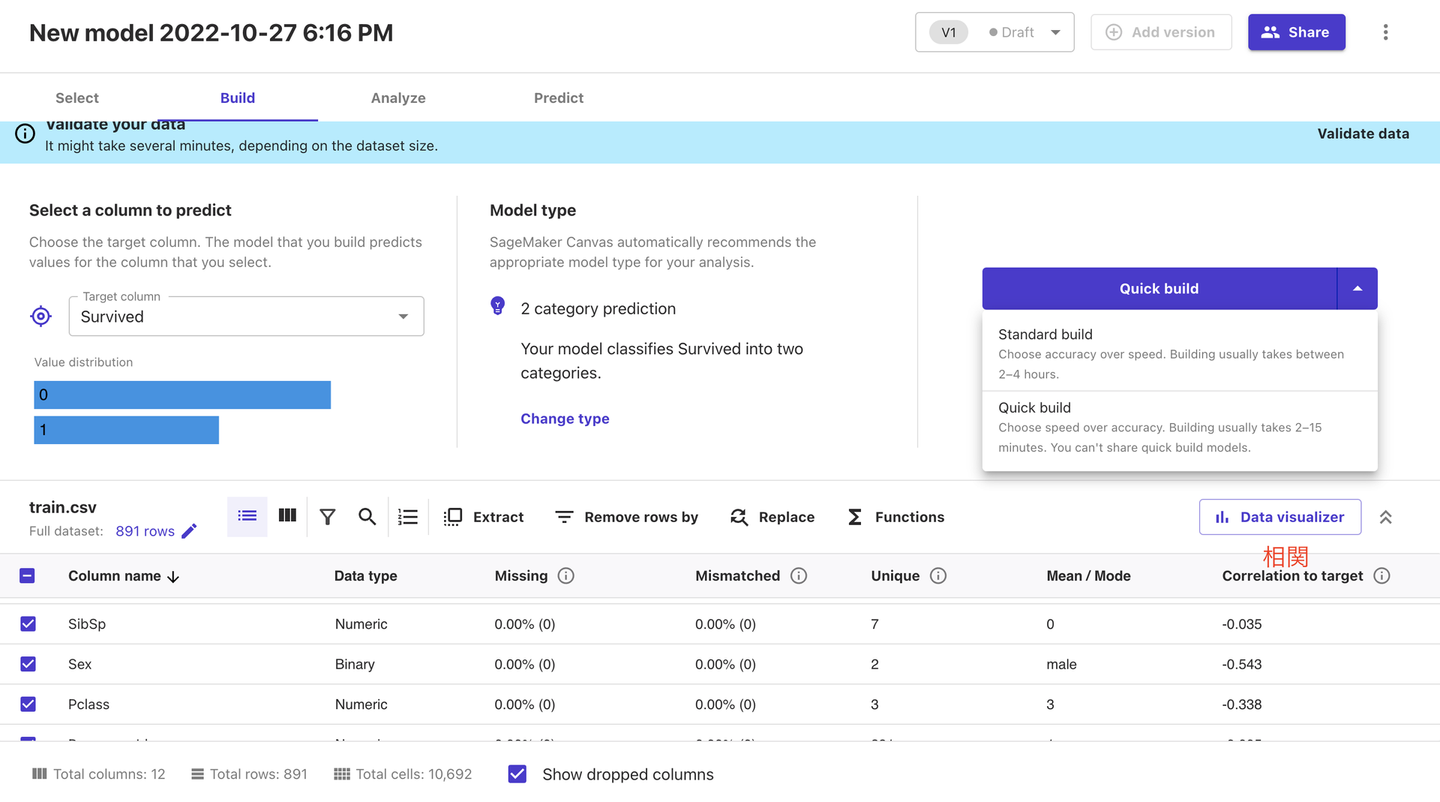
Task: Toggle Show dropped columns checkbox
Action: [517, 774]
